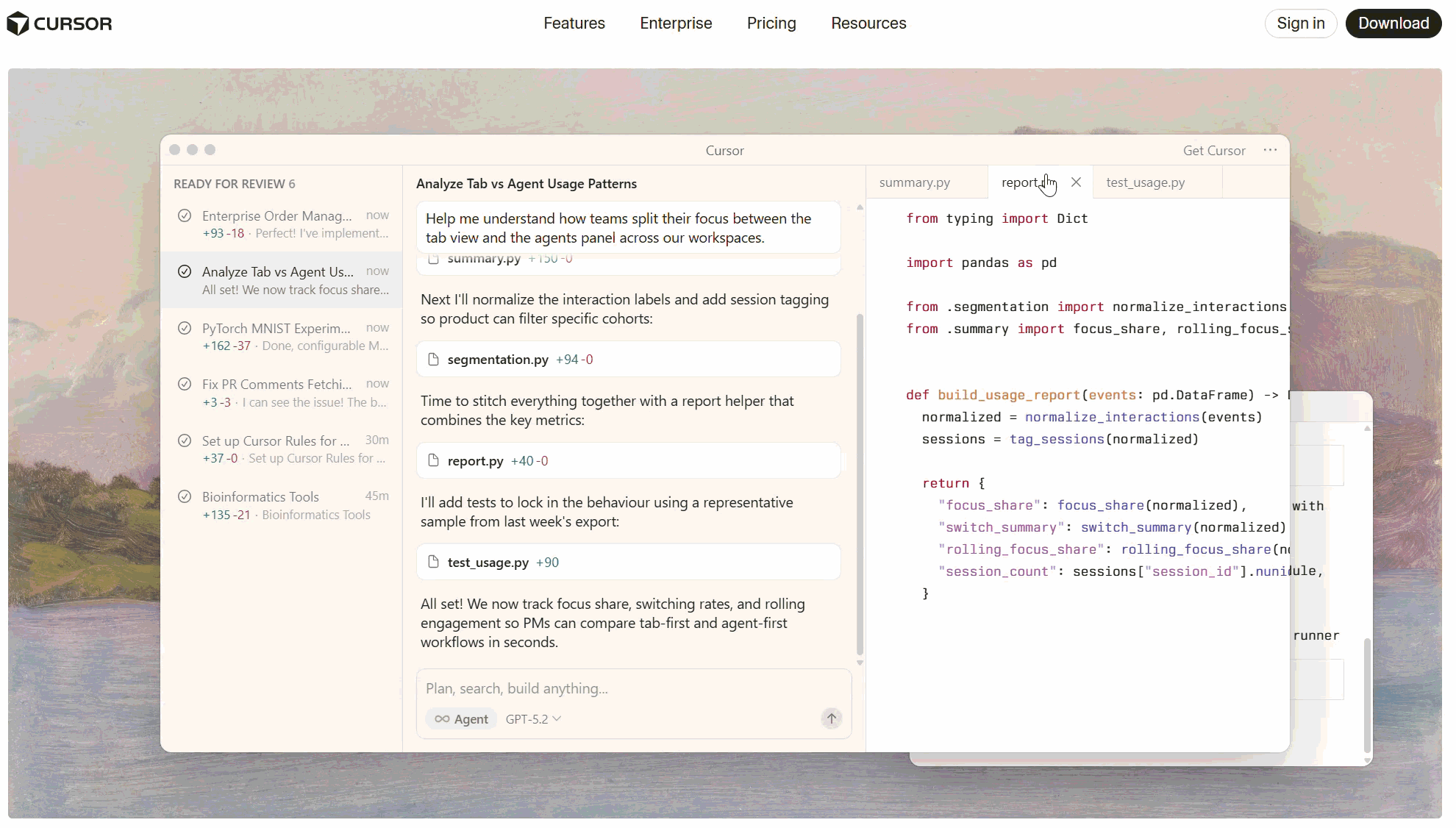This screenshot has height=828, width=1456.
Task: Switch to the test_usage.py tab
Action: click(x=1145, y=182)
